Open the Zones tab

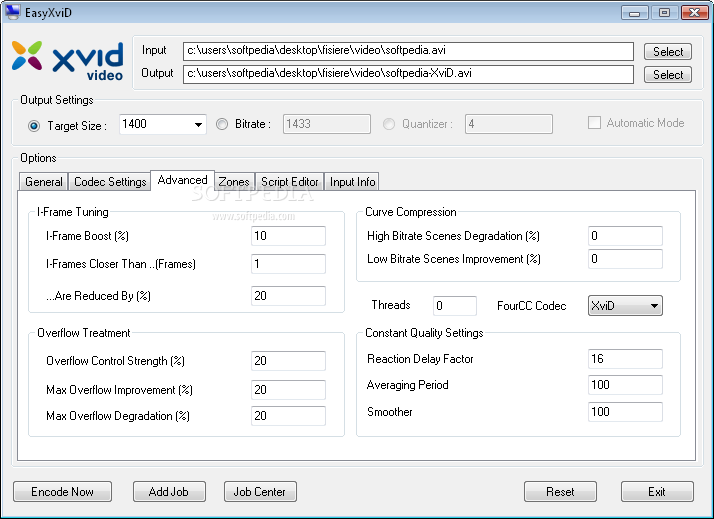234,182
